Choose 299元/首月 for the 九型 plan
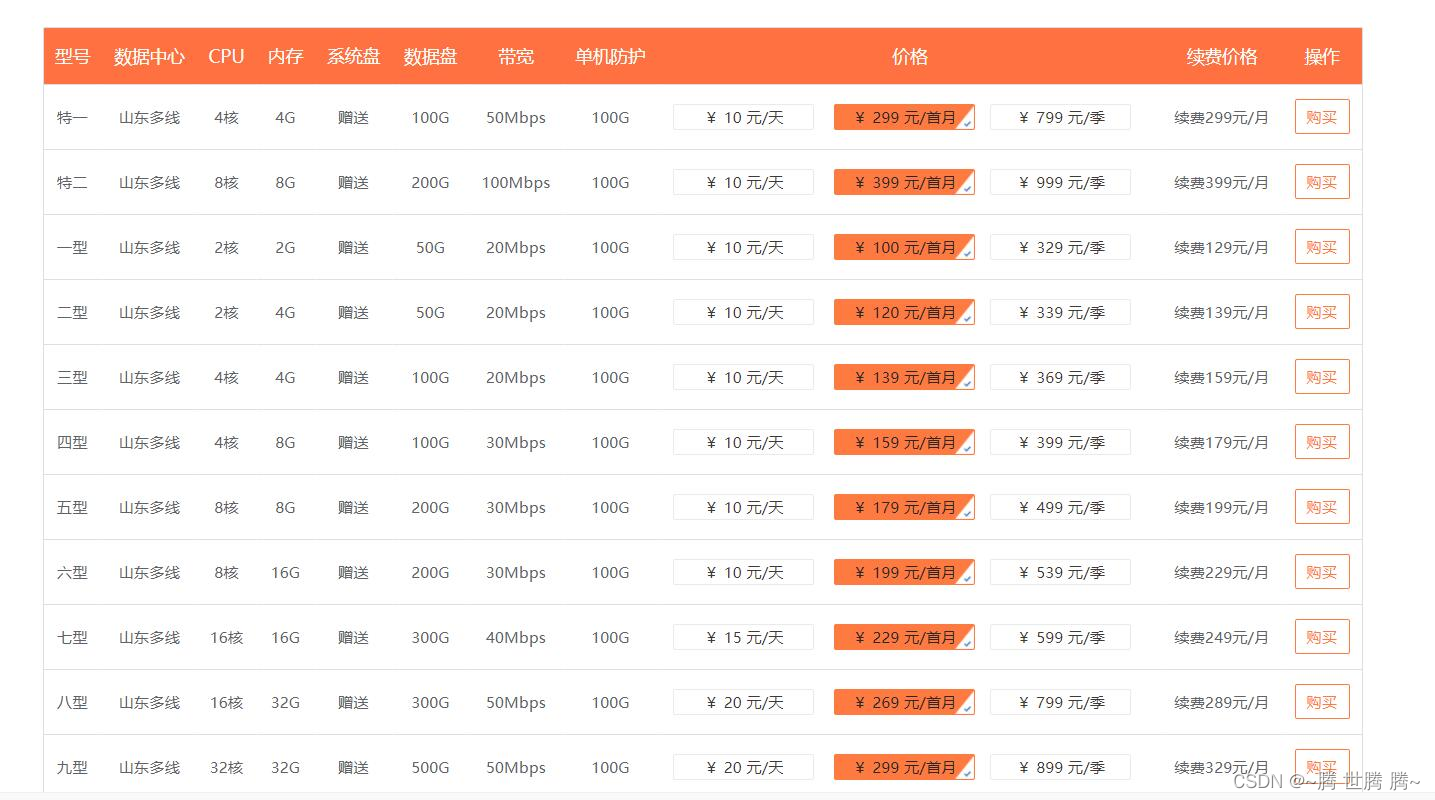Image resolution: width=1435 pixels, height=800 pixels. coord(904,767)
